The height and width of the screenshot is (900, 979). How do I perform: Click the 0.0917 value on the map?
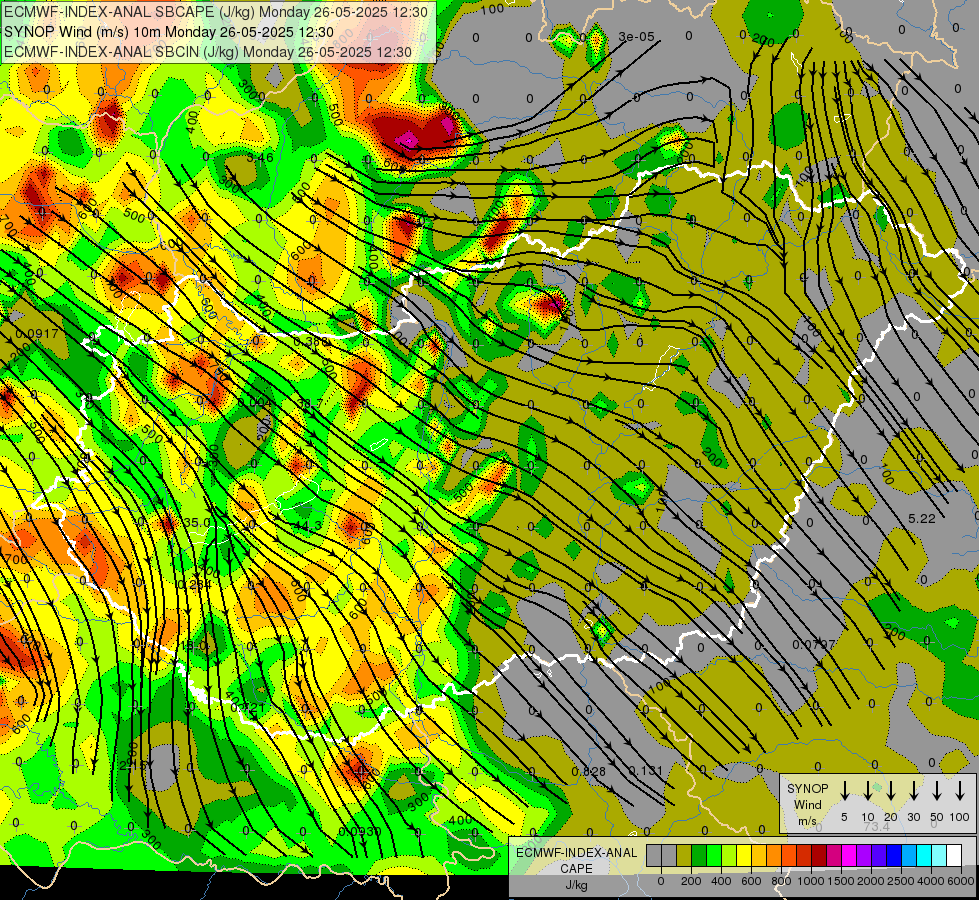click(37, 334)
